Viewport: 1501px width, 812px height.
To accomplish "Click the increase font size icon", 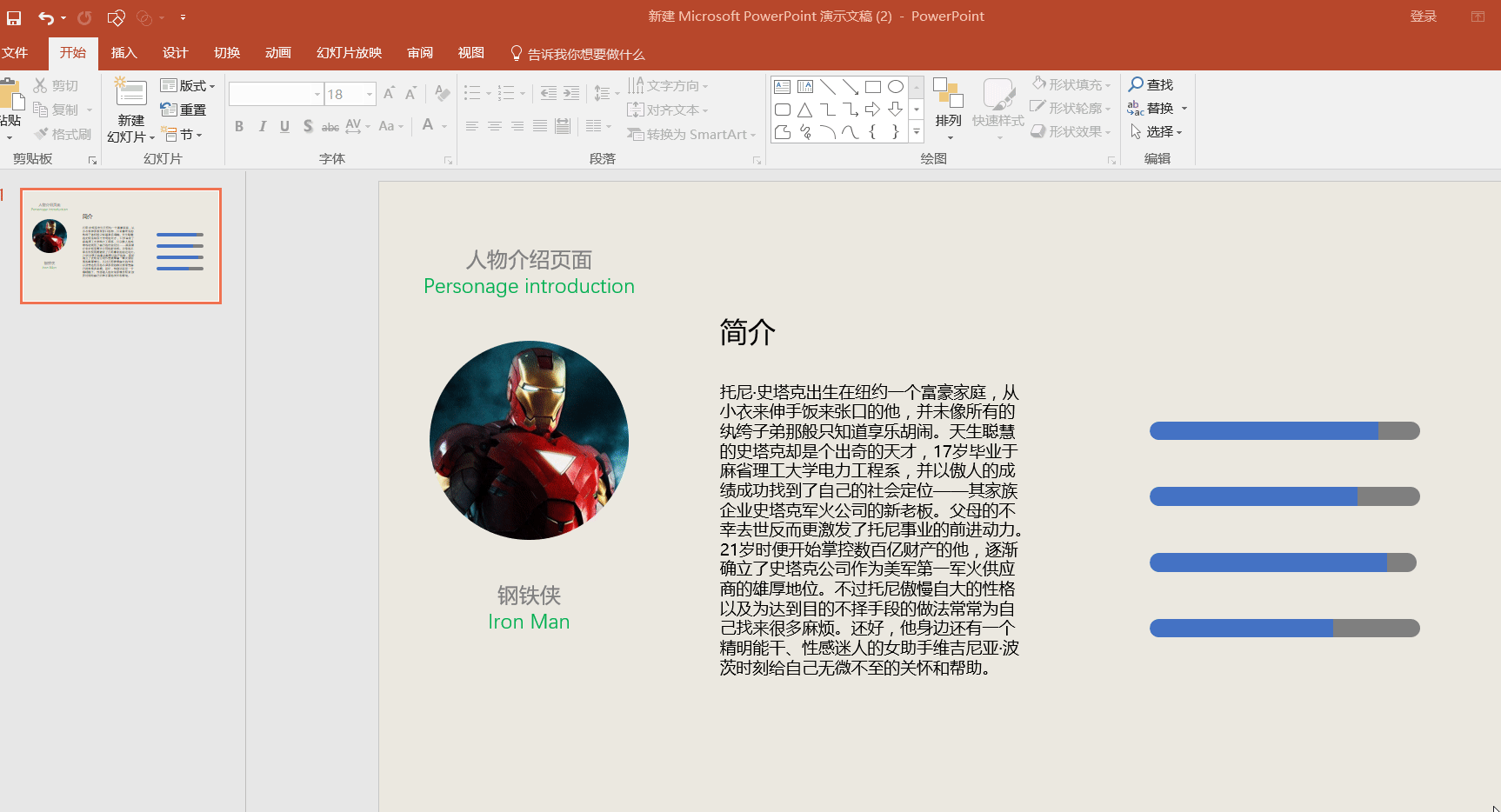I will [389, 93].
